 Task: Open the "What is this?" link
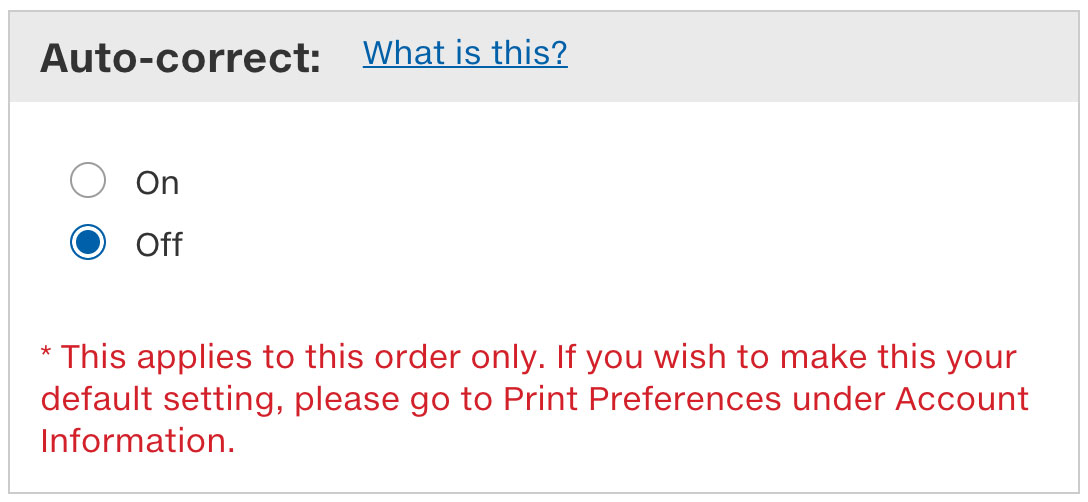coord(465,52)
